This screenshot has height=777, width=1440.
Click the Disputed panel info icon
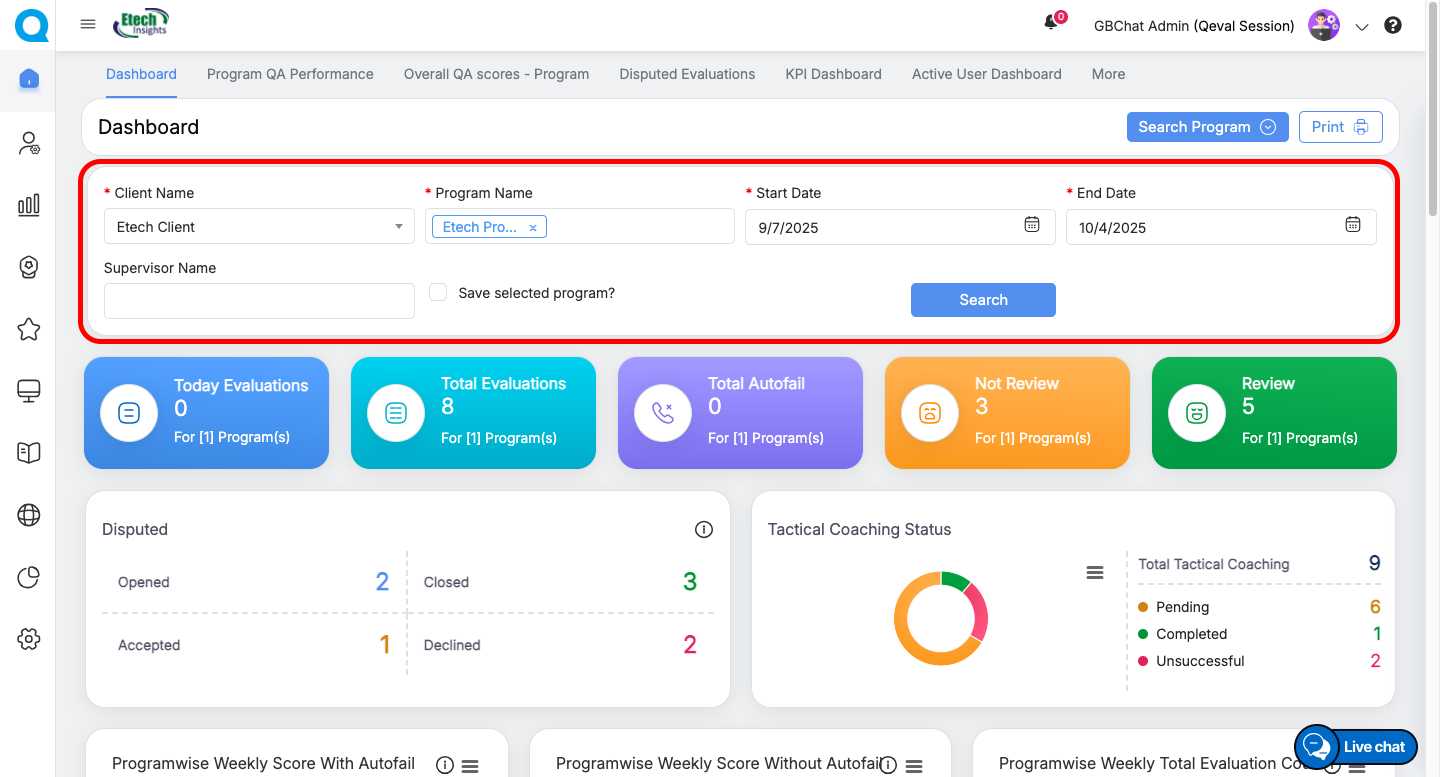click(704, 529)
